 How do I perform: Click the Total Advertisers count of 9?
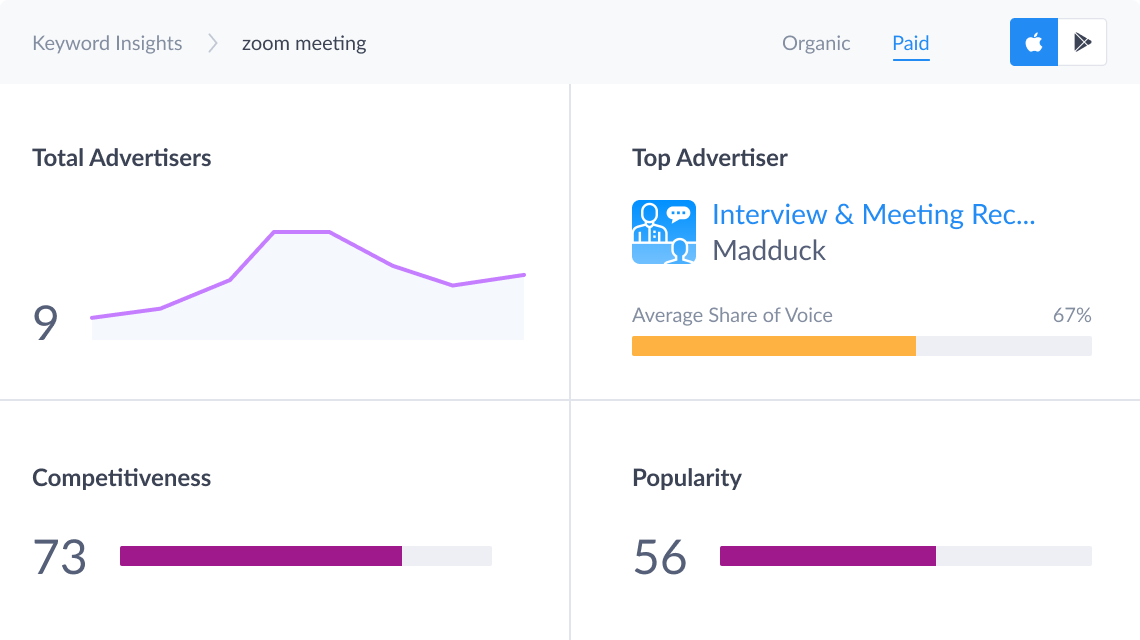pos(46,323)
